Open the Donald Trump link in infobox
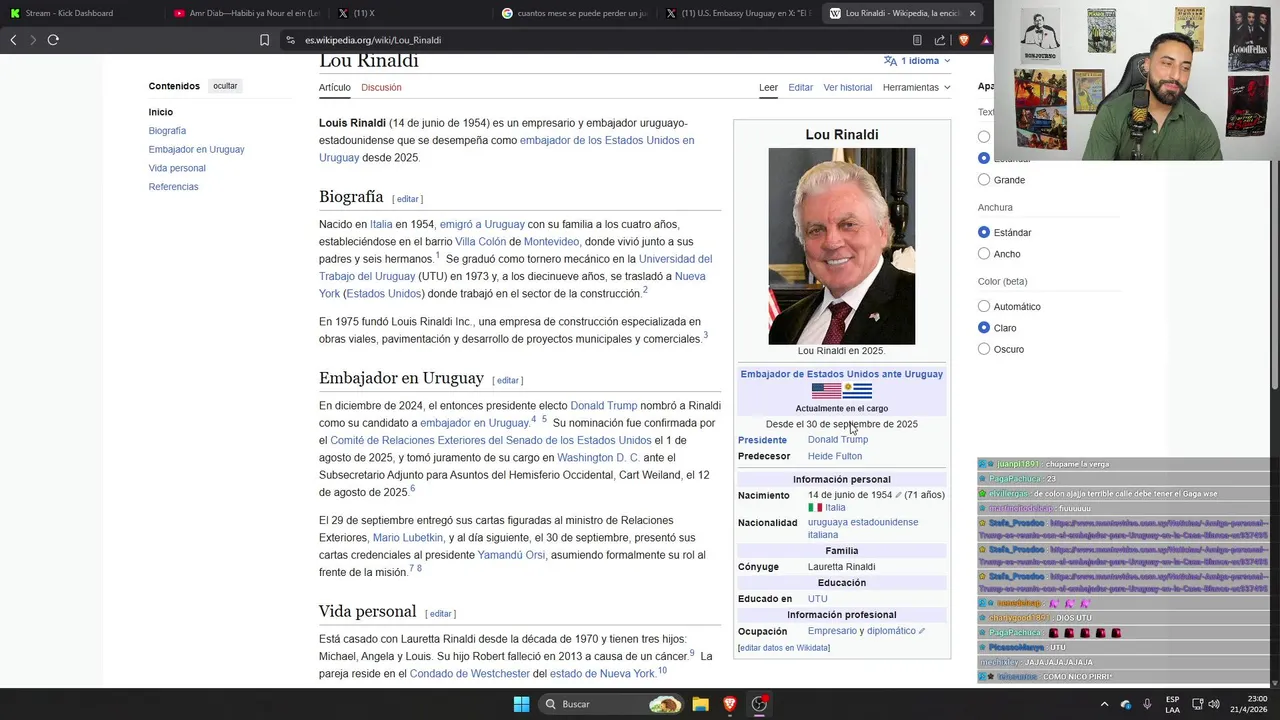The height and width of the screenshot is (720, 1280). tap(838, 440)
